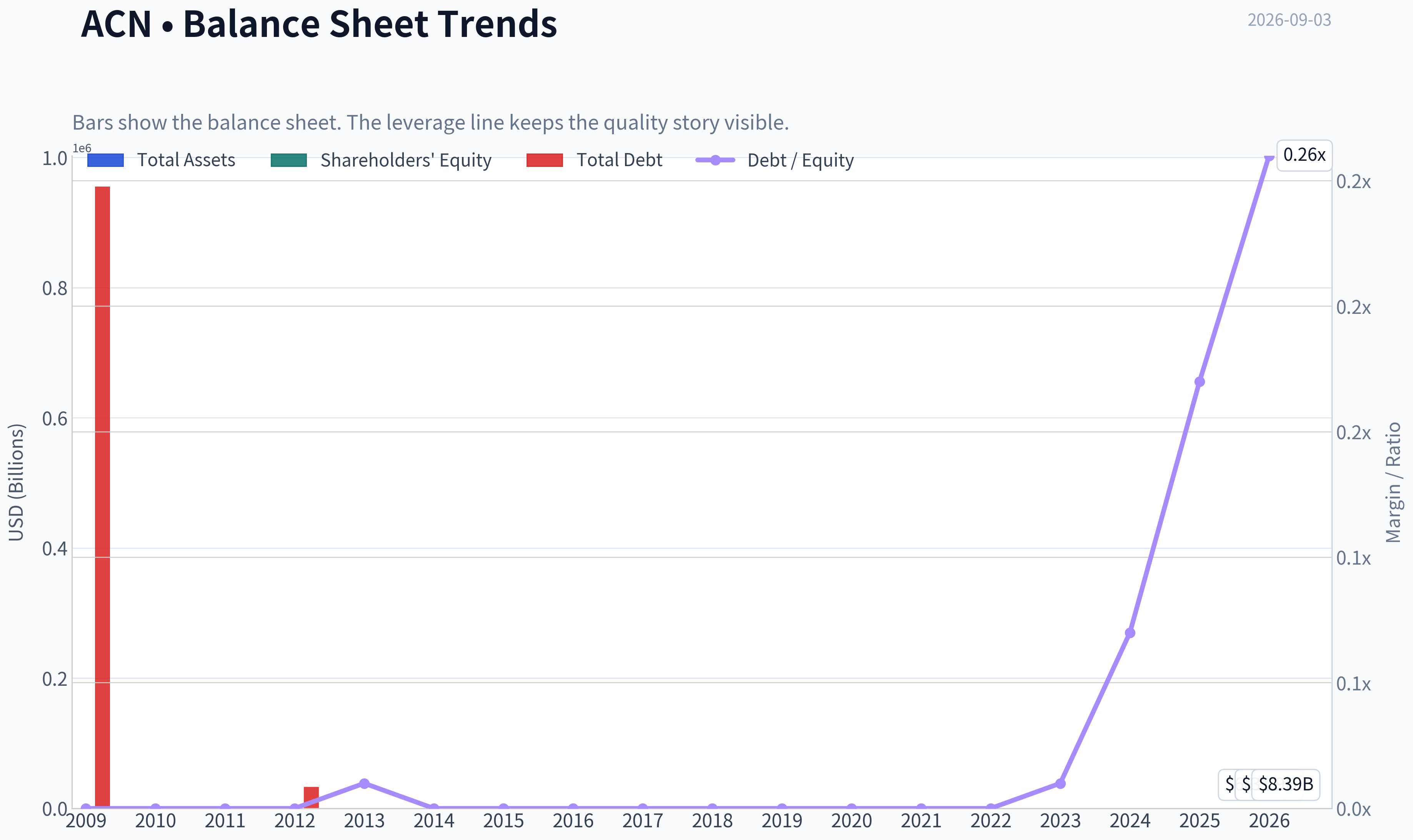Click the 2023 Debt/Equity data point
This screenshot has width=1413, height=840.
pyautogui.click(x=1060, y=783)
